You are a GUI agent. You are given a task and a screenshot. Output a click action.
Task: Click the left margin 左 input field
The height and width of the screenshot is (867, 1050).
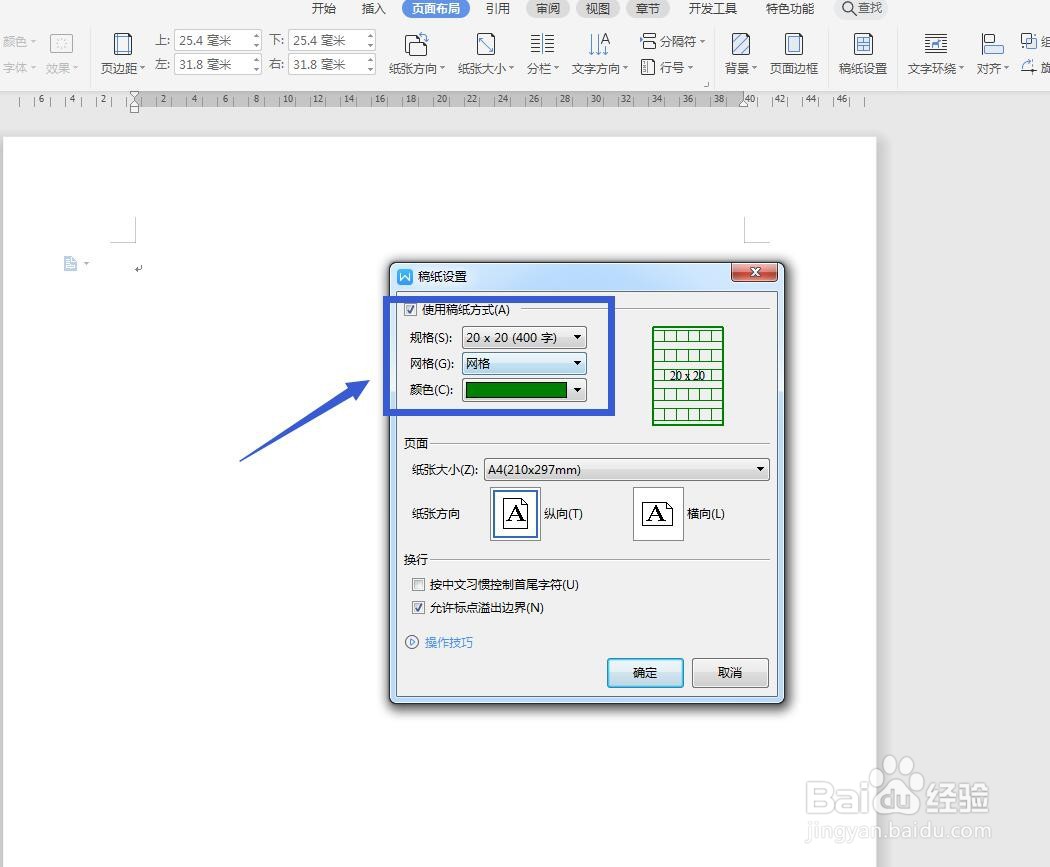[x=212, y=65]
